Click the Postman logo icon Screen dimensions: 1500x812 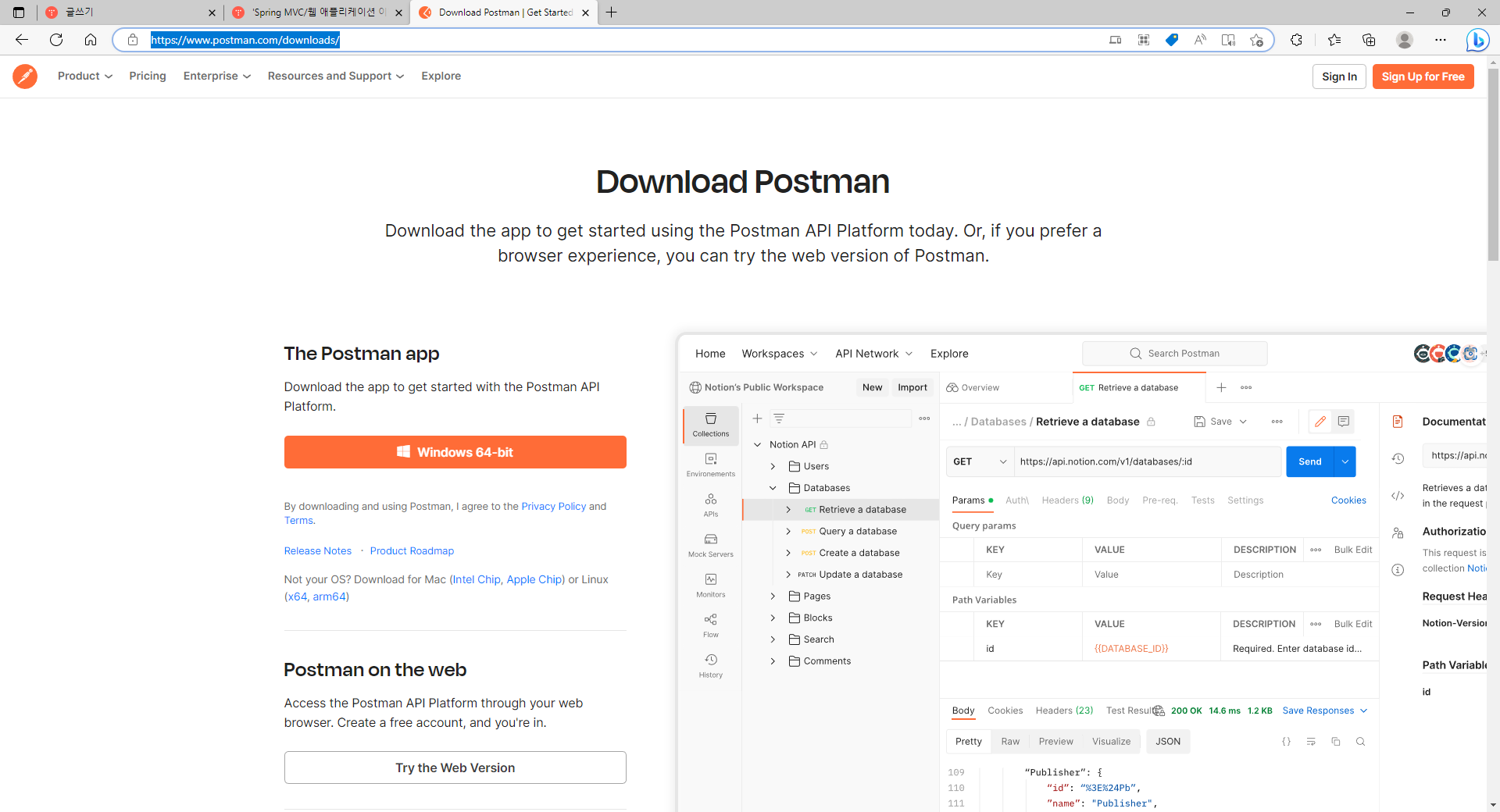click(x=25, y=76)
